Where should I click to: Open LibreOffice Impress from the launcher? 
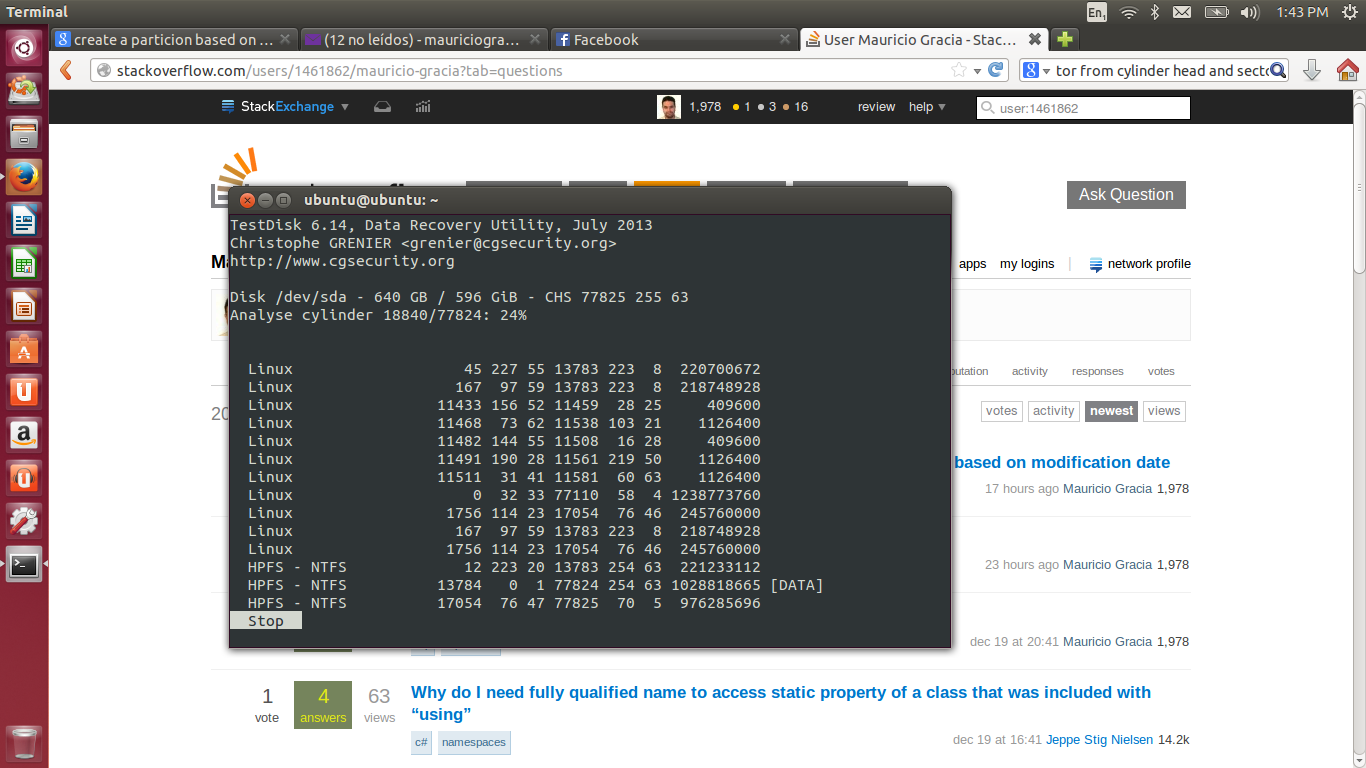click(x=24, y=306)
